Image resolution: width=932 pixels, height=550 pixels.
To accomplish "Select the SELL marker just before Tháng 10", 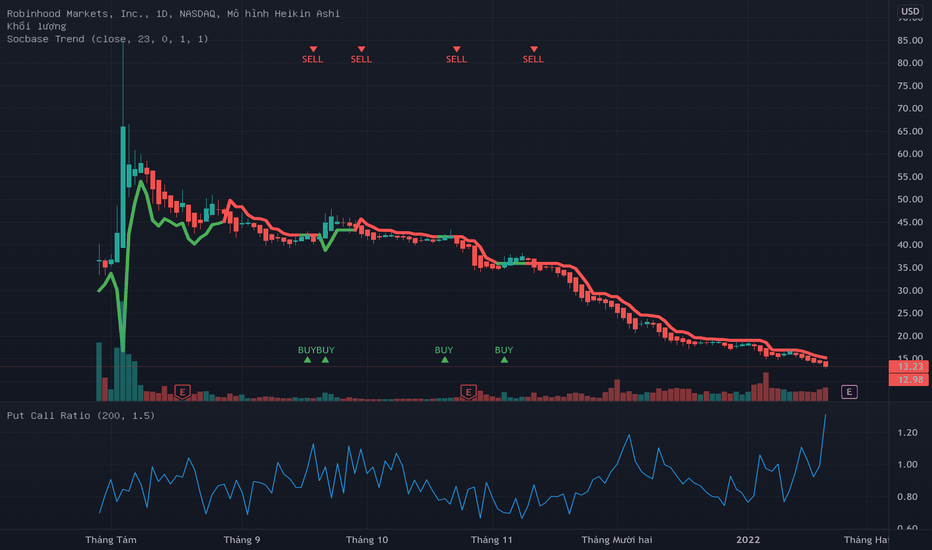I will (x=361, y=55).
